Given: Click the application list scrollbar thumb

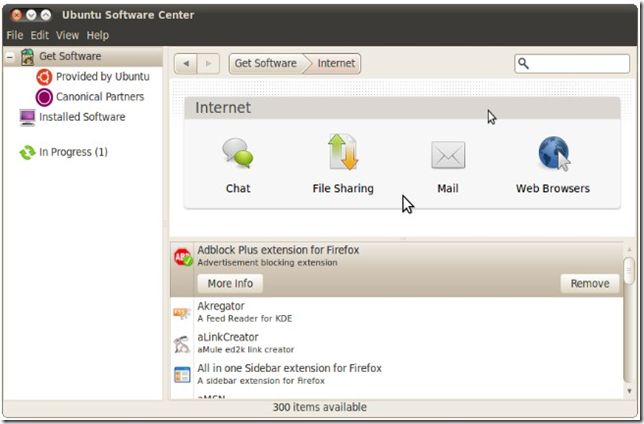Looking at the screenshot, I should pos(628,271).
